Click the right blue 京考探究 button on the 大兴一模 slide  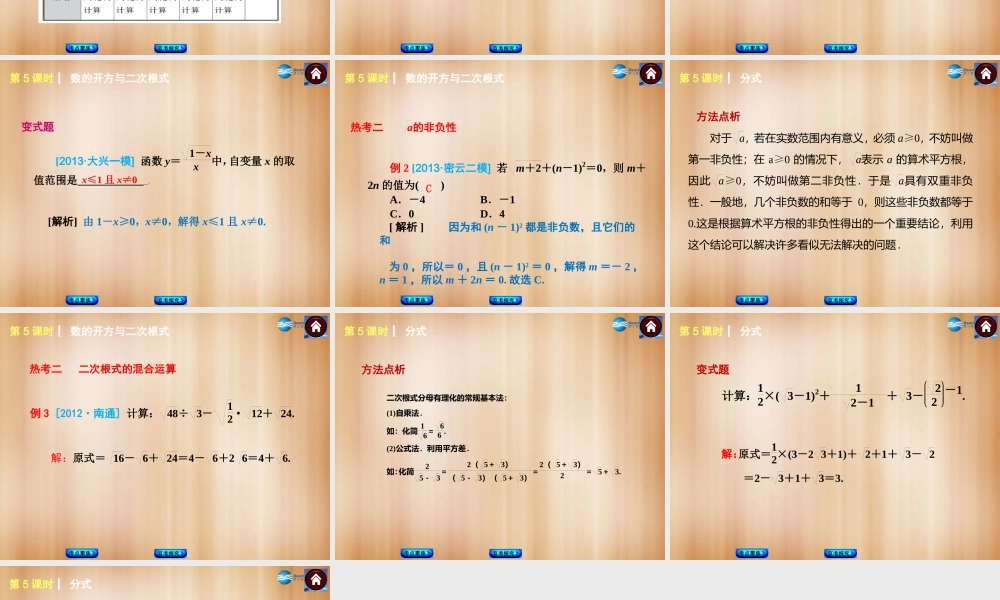170,300
